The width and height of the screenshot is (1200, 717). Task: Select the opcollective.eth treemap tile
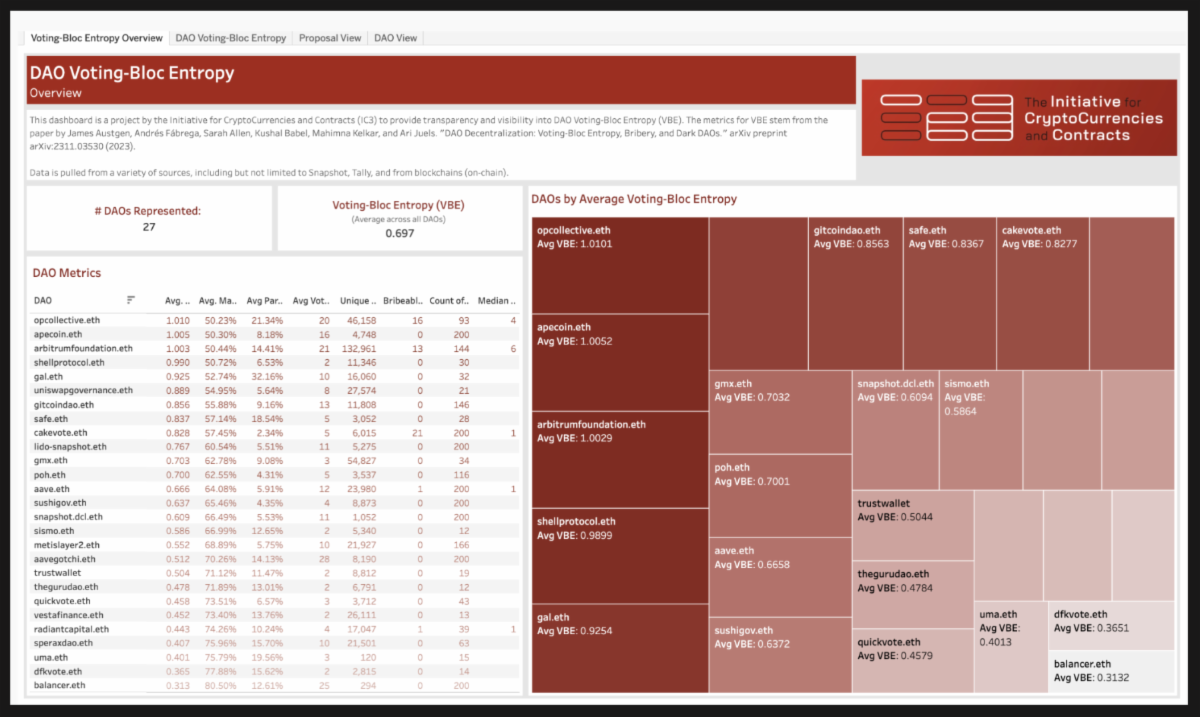620,265
